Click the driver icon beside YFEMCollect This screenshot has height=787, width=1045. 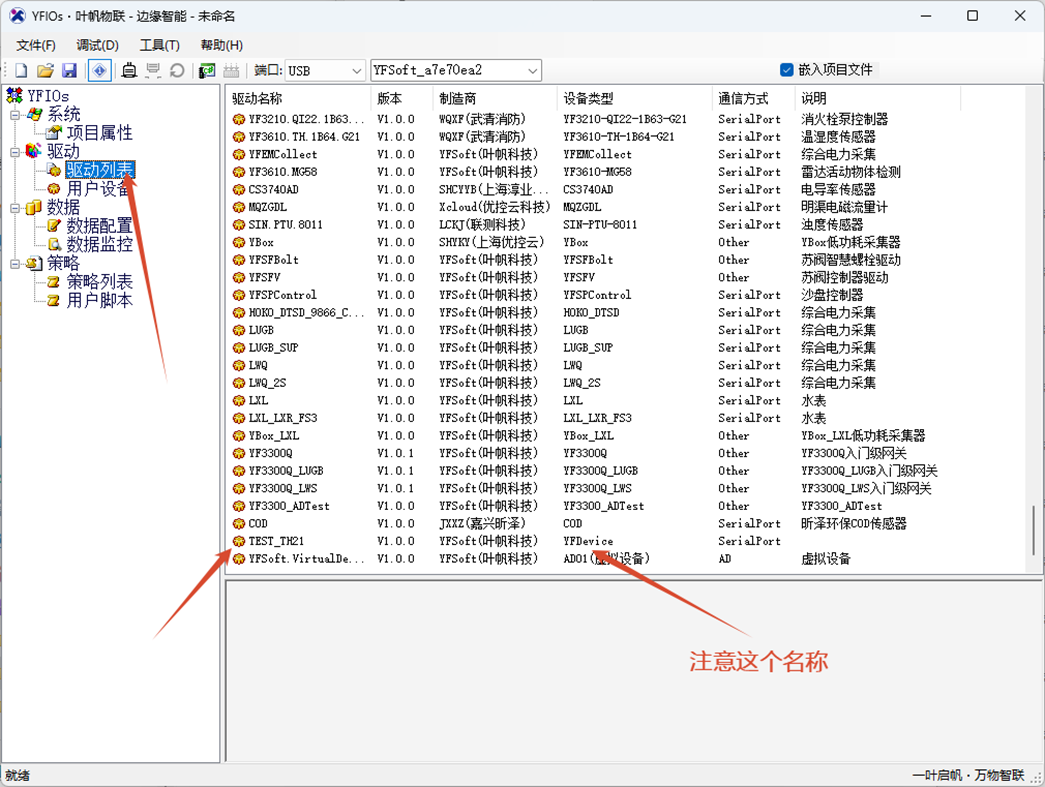(239, 155)
